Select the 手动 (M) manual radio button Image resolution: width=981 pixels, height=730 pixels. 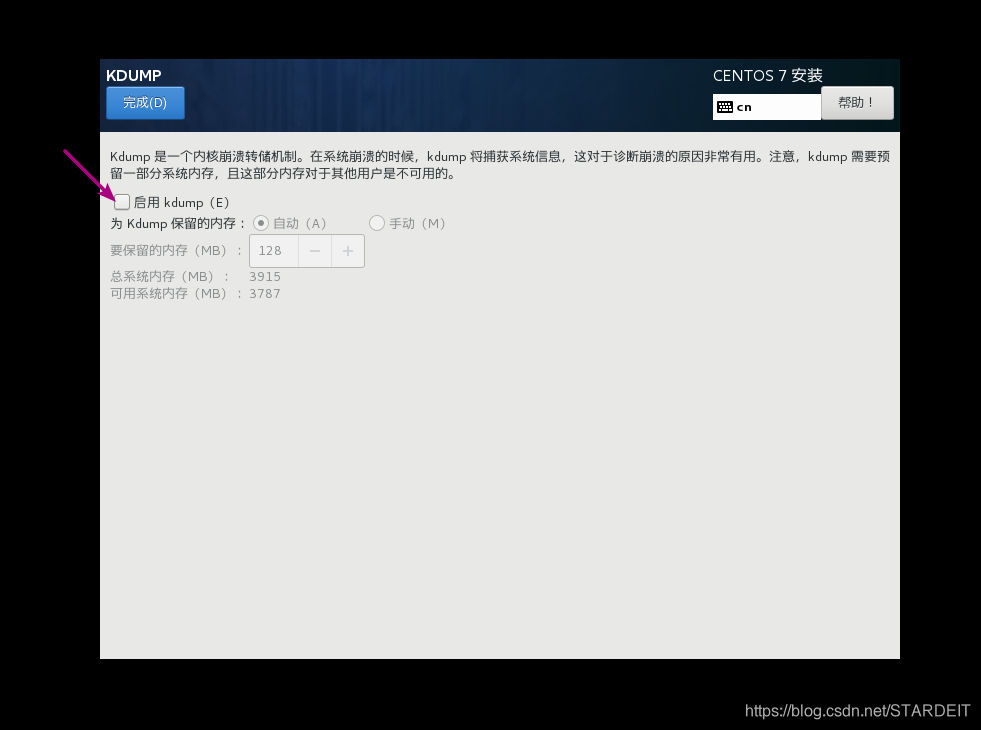click(x=377, y=223)
